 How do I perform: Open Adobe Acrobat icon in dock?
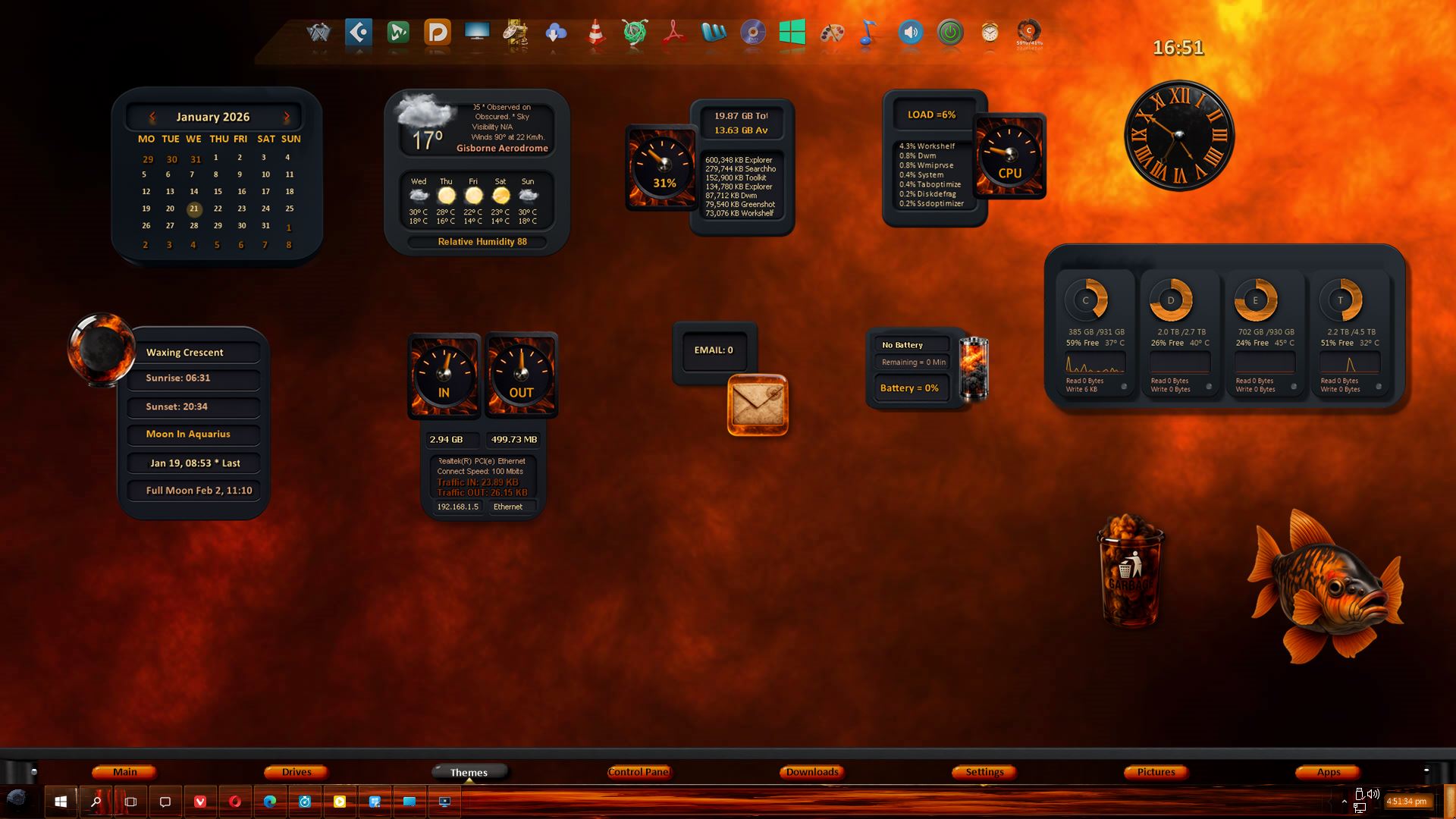click(674, 33)
